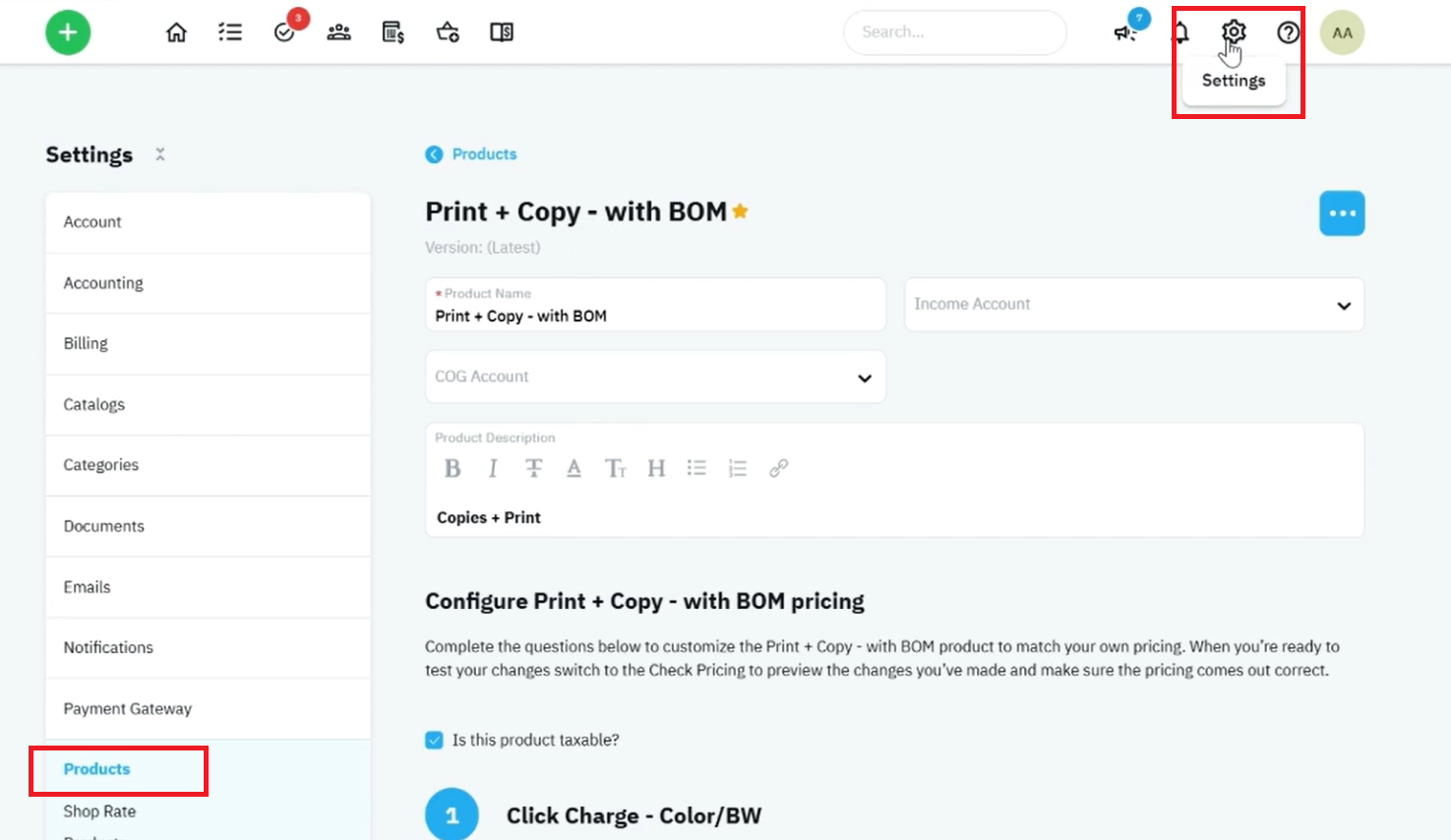Apply Italic formatting in Product Description

(x=493, y=468)
